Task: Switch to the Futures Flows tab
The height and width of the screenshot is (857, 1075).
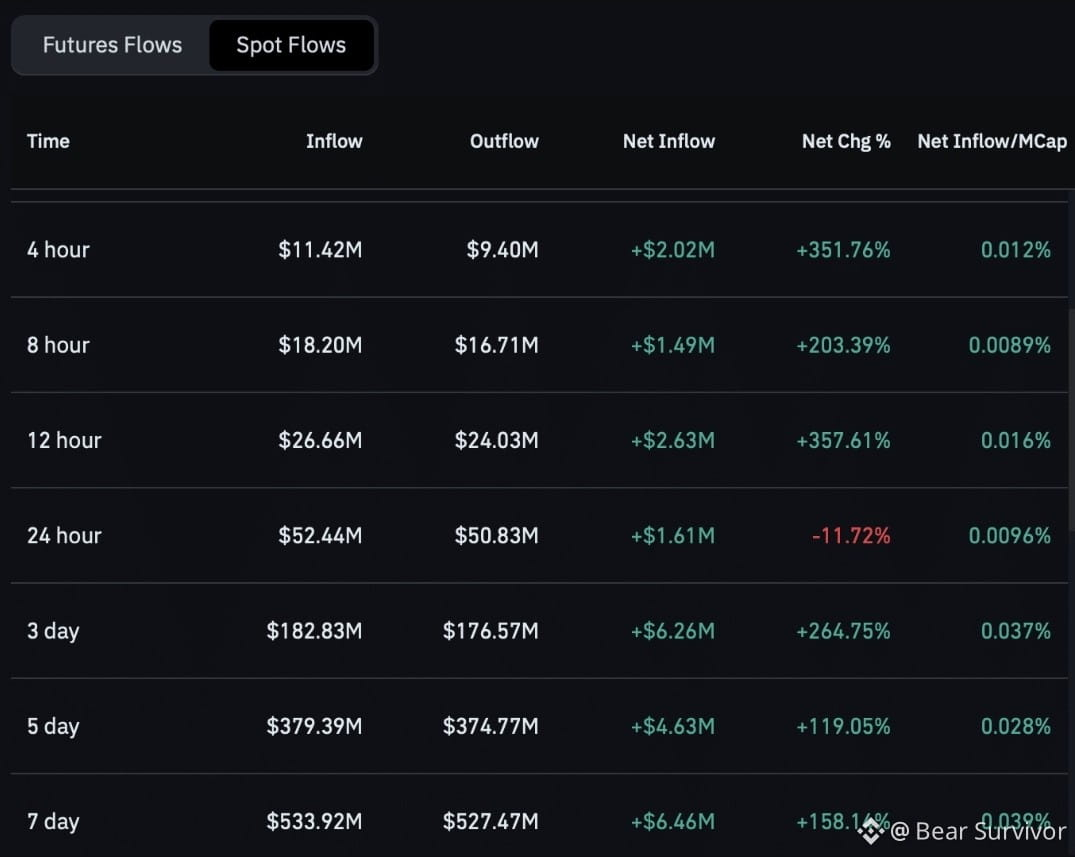Action: pos(112,45)
